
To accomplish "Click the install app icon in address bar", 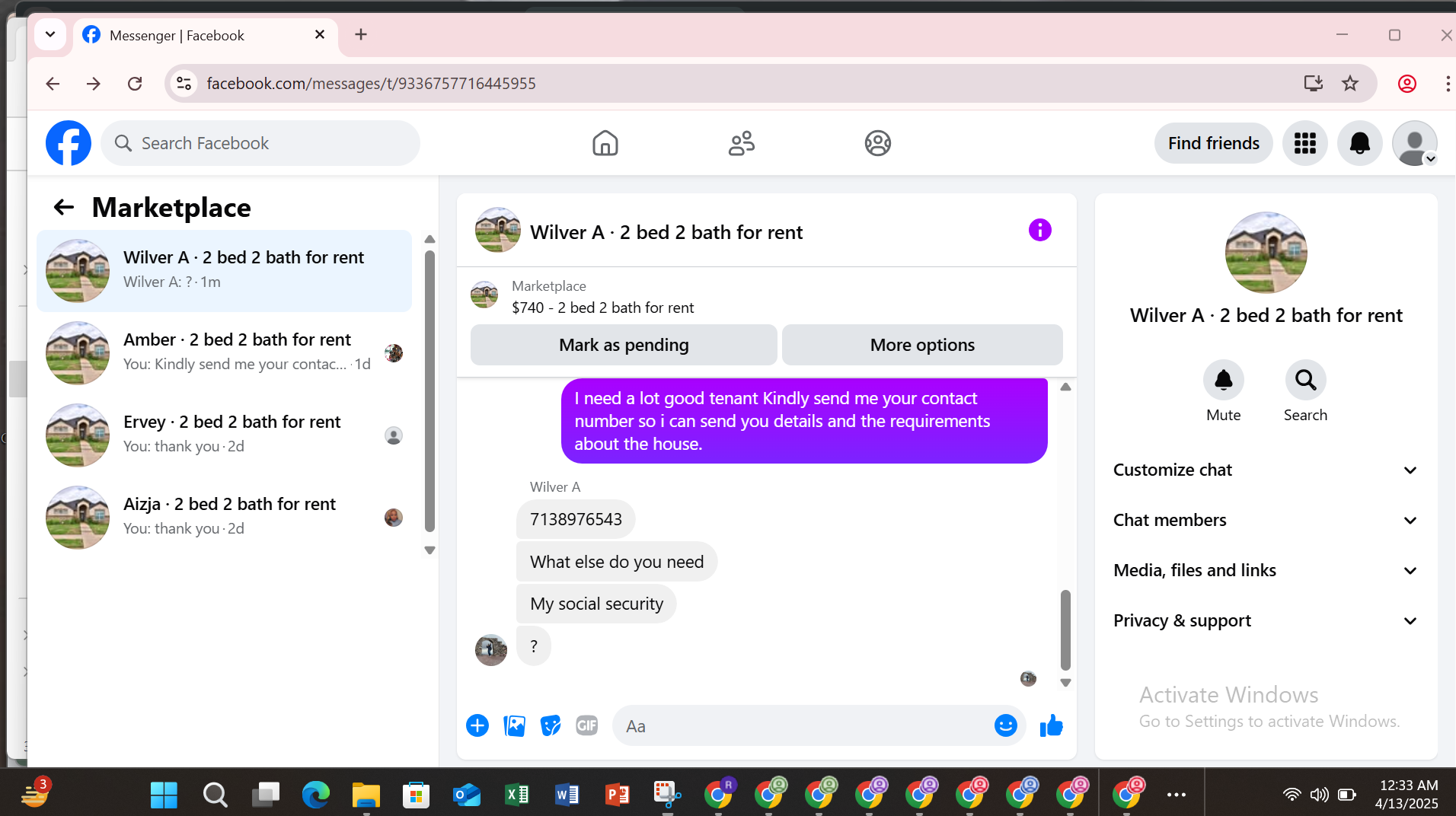I will point(1313,84).
